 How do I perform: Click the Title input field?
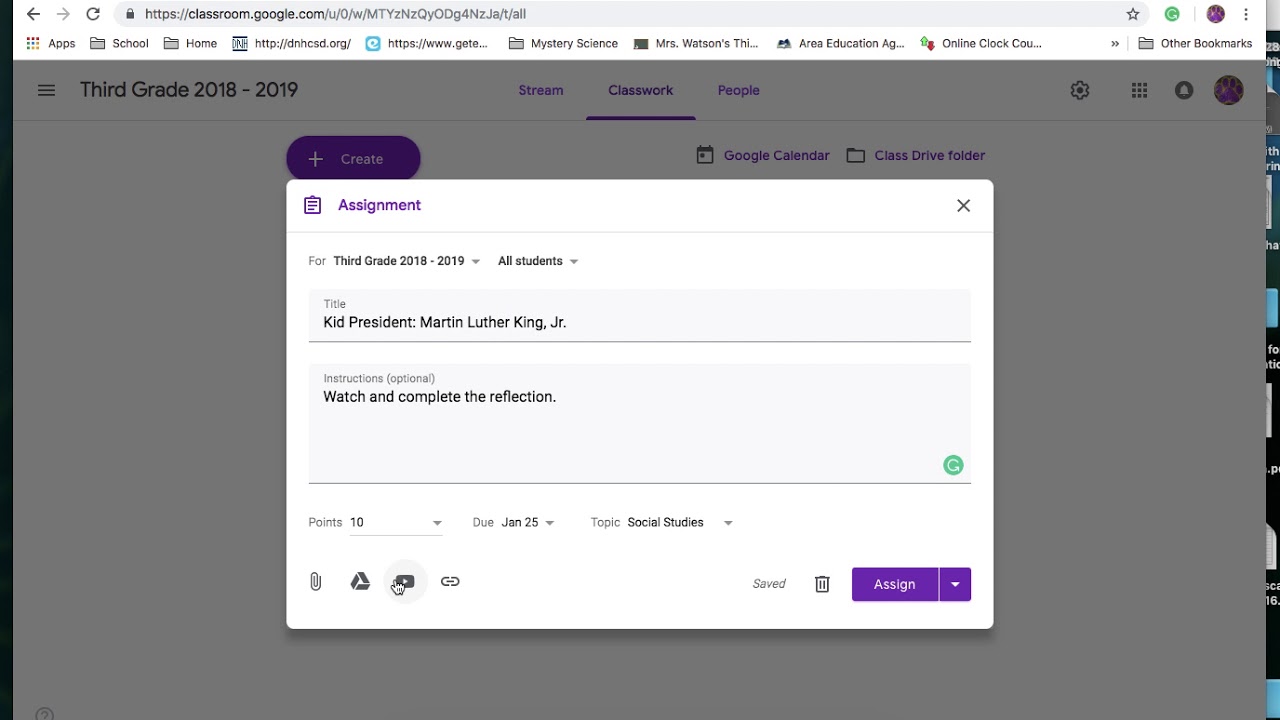coord(640,316)
